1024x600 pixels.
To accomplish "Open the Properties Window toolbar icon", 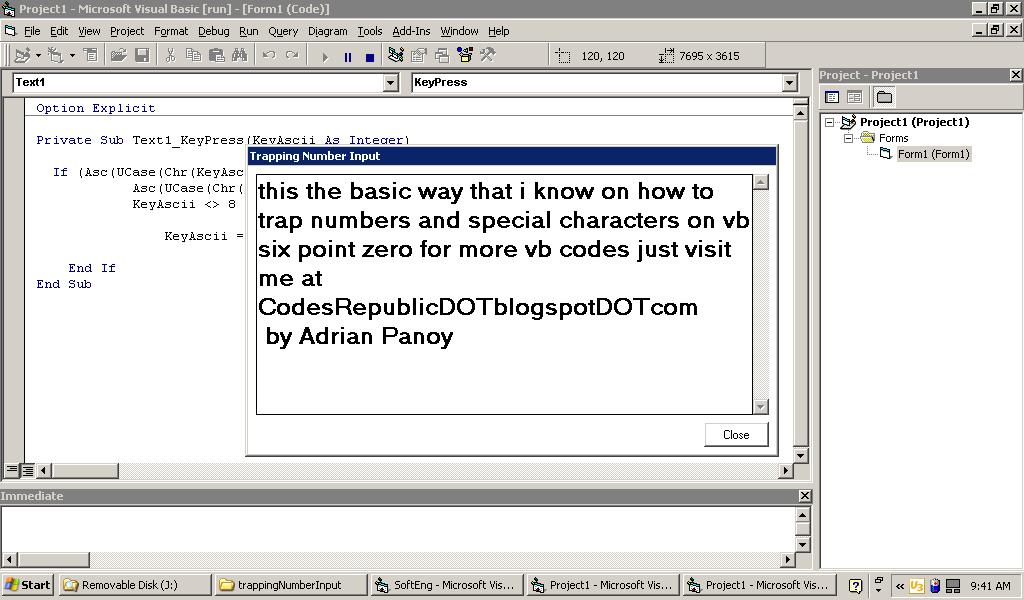I will (x=419, y=55).
